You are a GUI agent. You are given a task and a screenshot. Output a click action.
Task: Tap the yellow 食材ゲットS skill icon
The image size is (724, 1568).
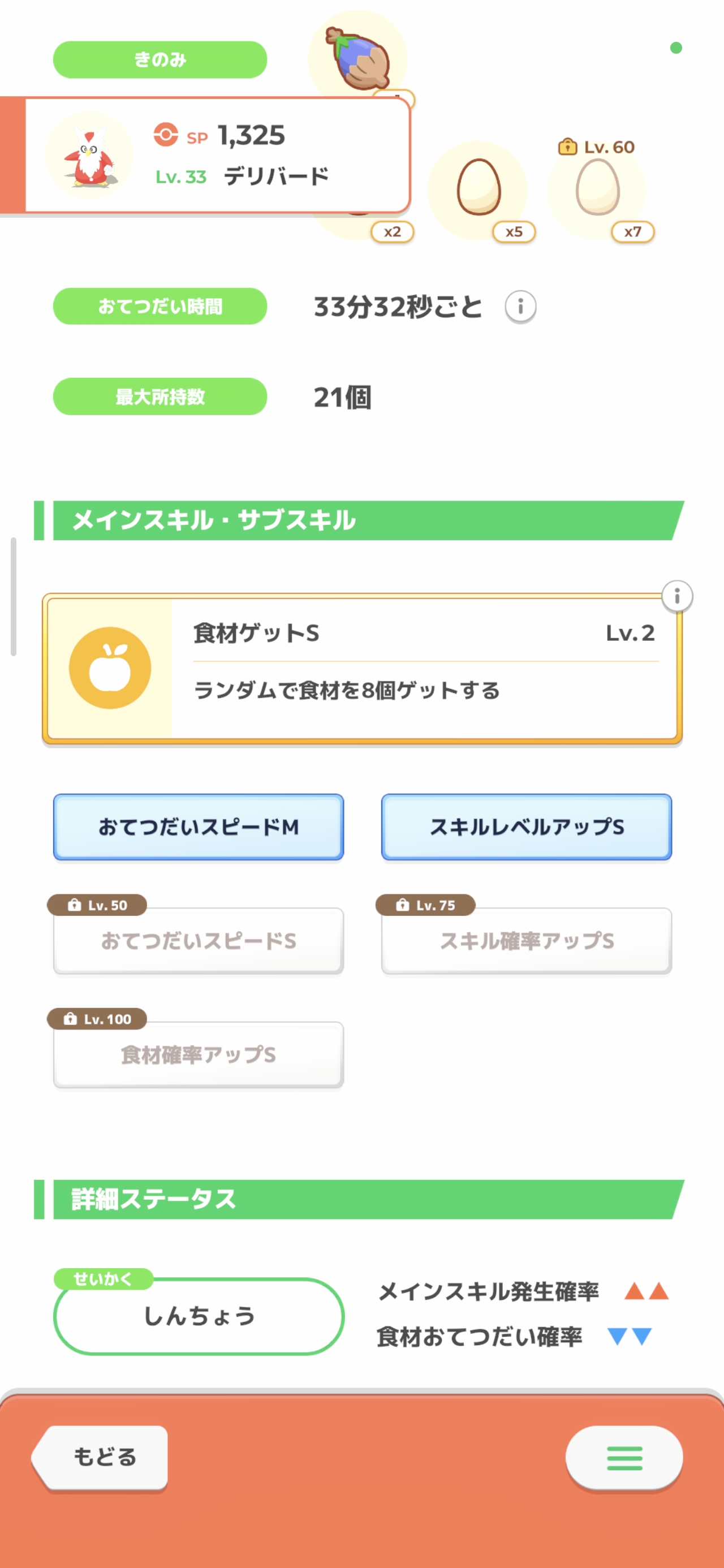coord(110,667)
